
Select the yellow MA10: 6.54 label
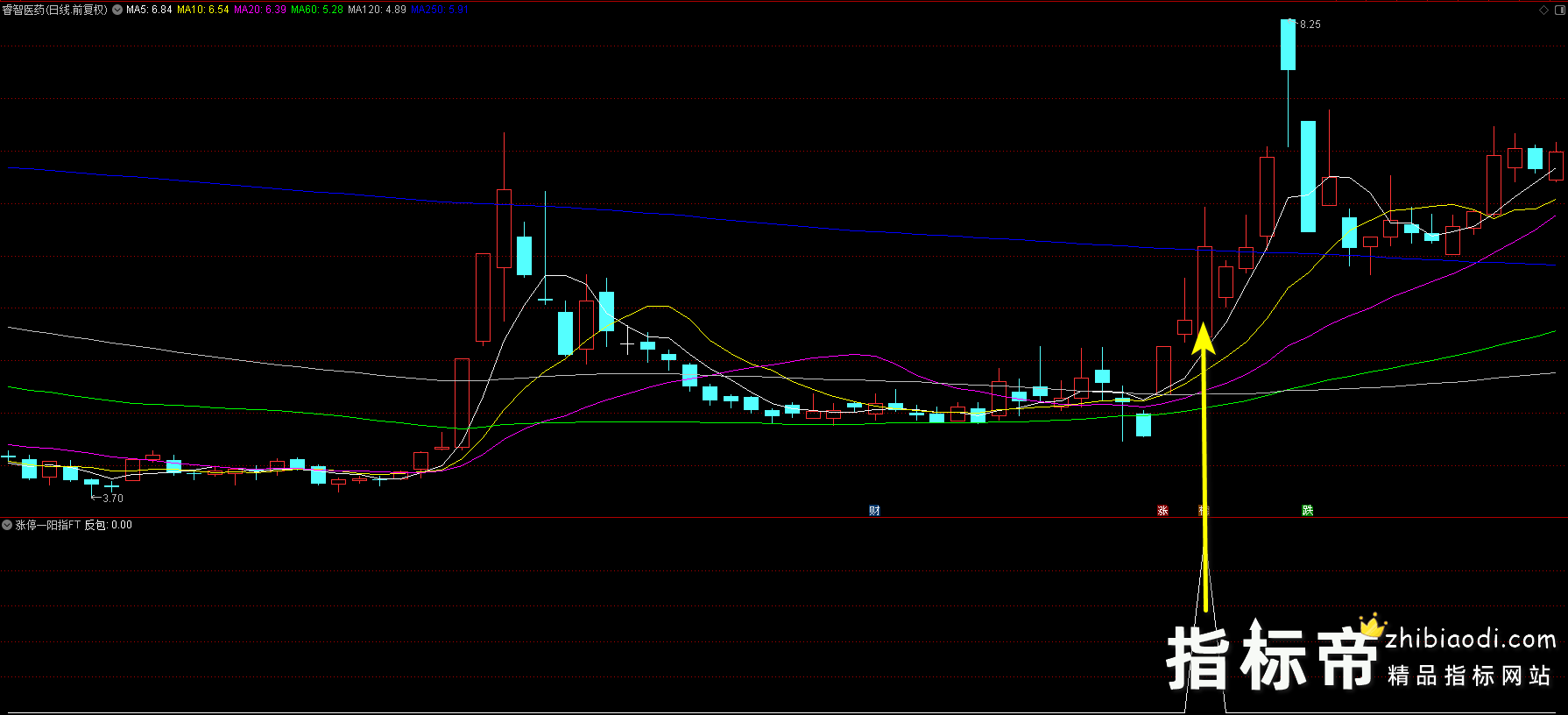click(x=203, y=10)
